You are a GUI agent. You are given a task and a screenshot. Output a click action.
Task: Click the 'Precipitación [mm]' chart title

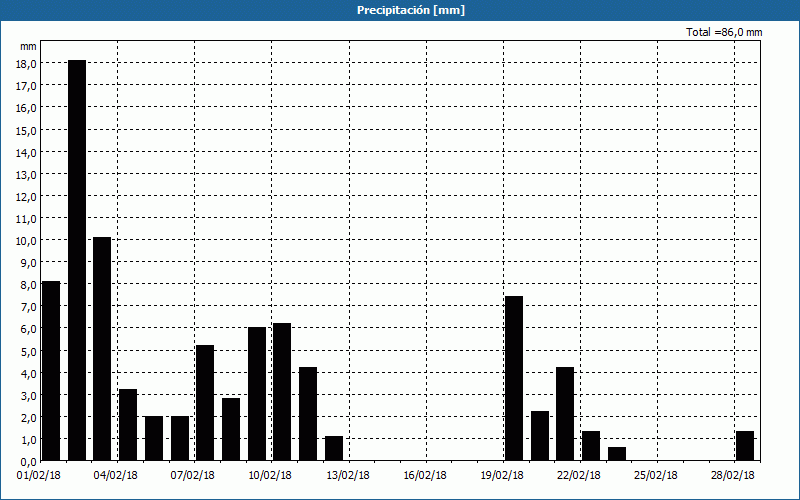[411, 10]
